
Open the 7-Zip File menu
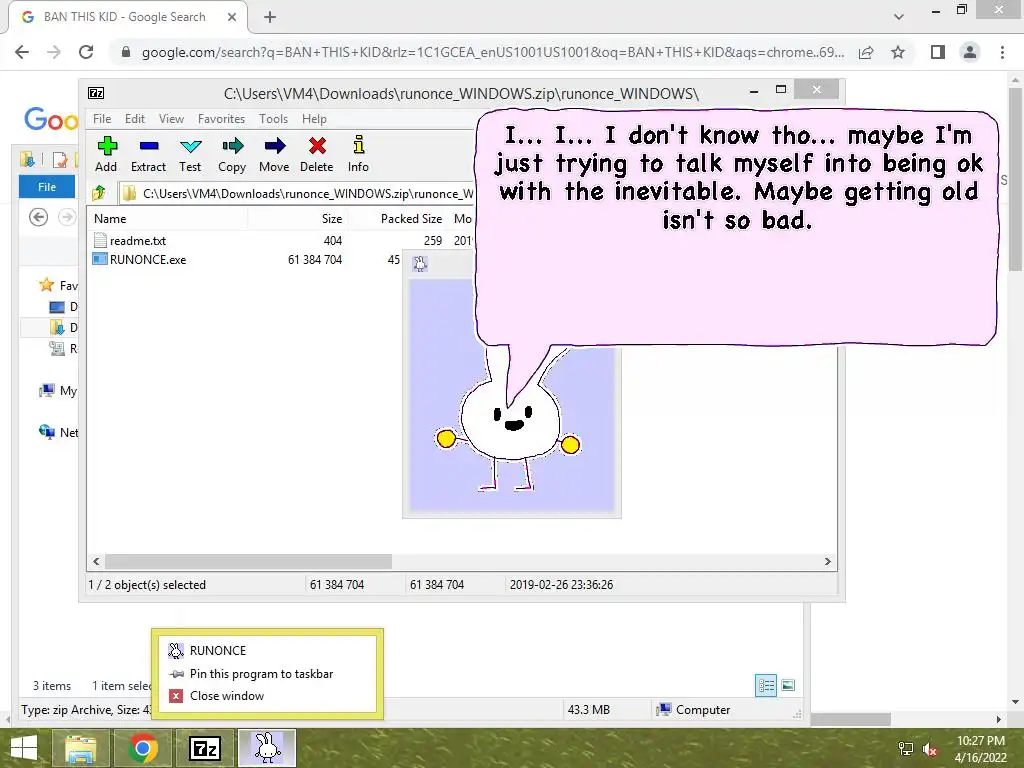coord(102,119)
